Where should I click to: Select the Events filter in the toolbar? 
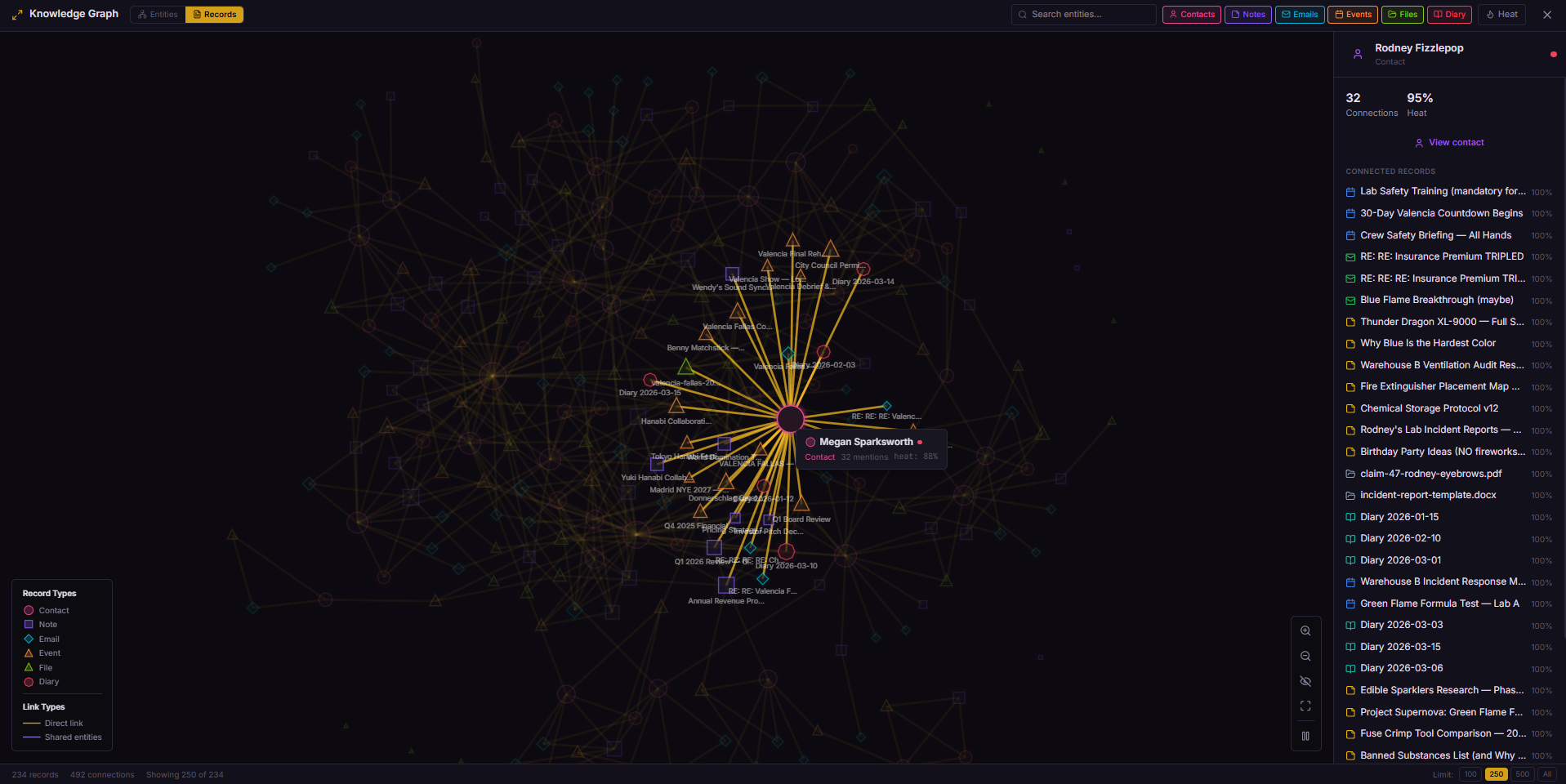pyautogui.click(x=1352, y=14)
